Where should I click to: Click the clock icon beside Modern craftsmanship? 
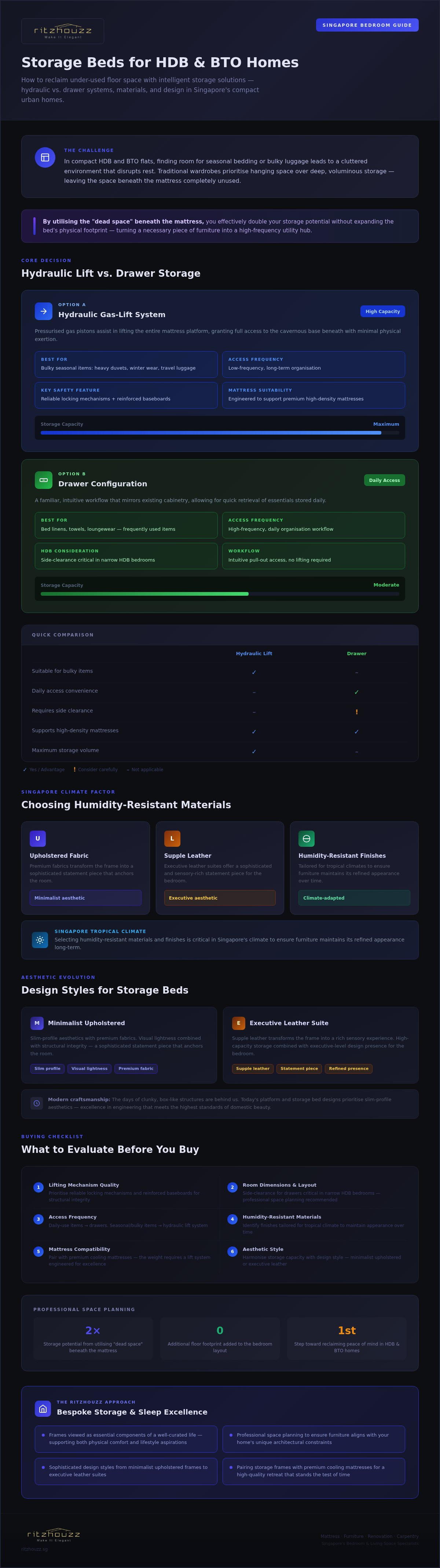coord(36,1103)
